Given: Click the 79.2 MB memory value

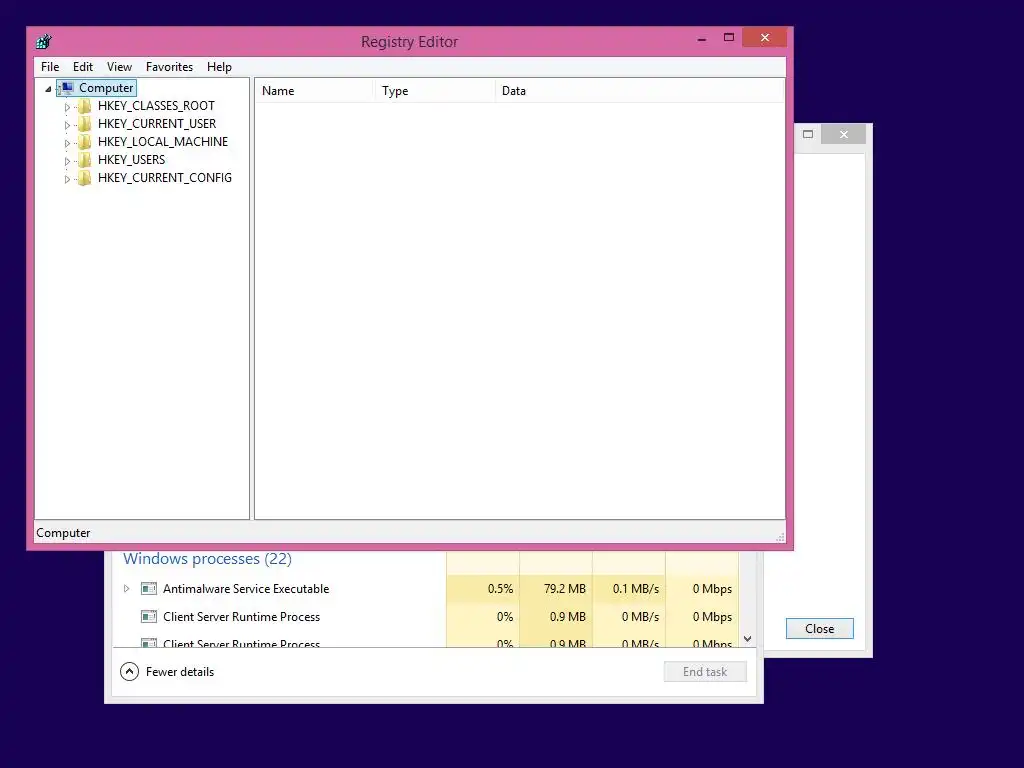Looking at the screenshot, I should pyautogui.click(x=565, y=589).
